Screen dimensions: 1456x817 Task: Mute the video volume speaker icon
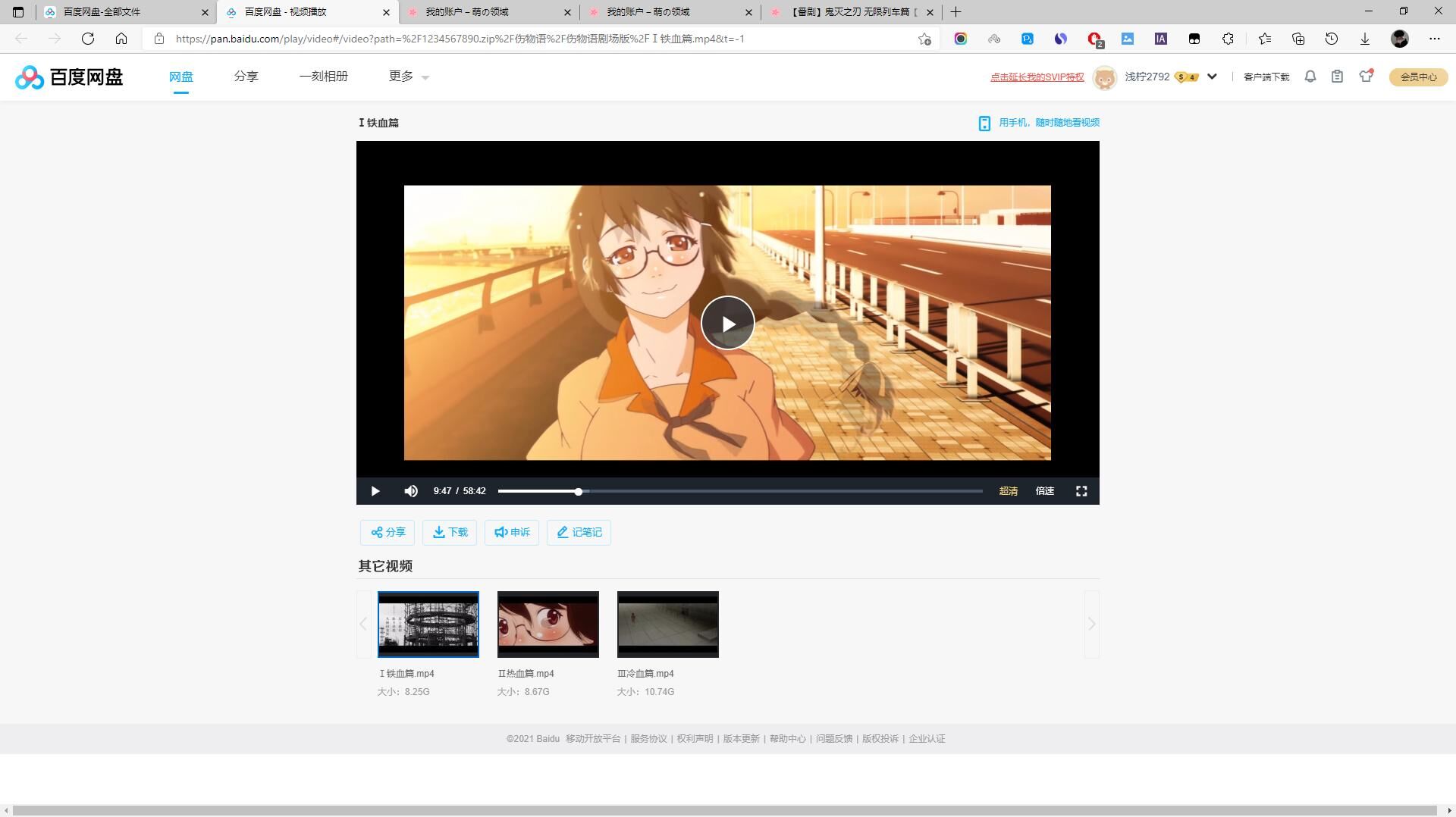point(411,491)
